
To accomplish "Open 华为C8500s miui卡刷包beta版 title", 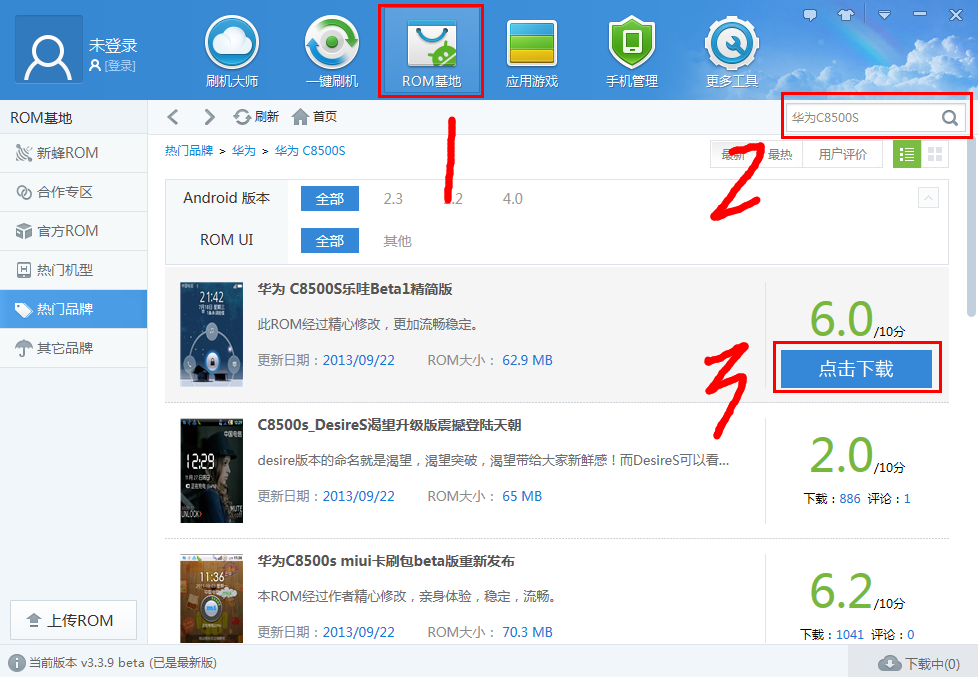I will 386,561.
